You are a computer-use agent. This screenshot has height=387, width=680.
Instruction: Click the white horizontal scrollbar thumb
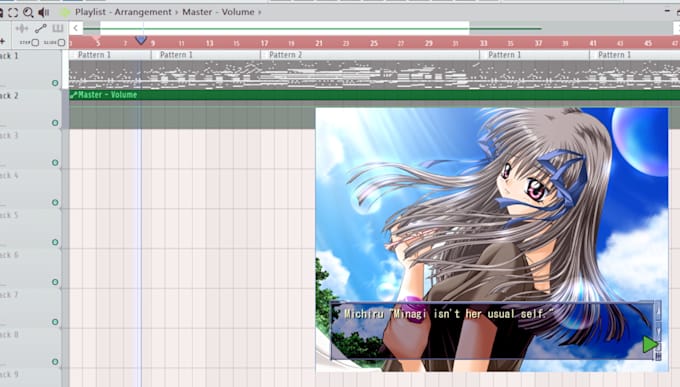click(284, 29)
